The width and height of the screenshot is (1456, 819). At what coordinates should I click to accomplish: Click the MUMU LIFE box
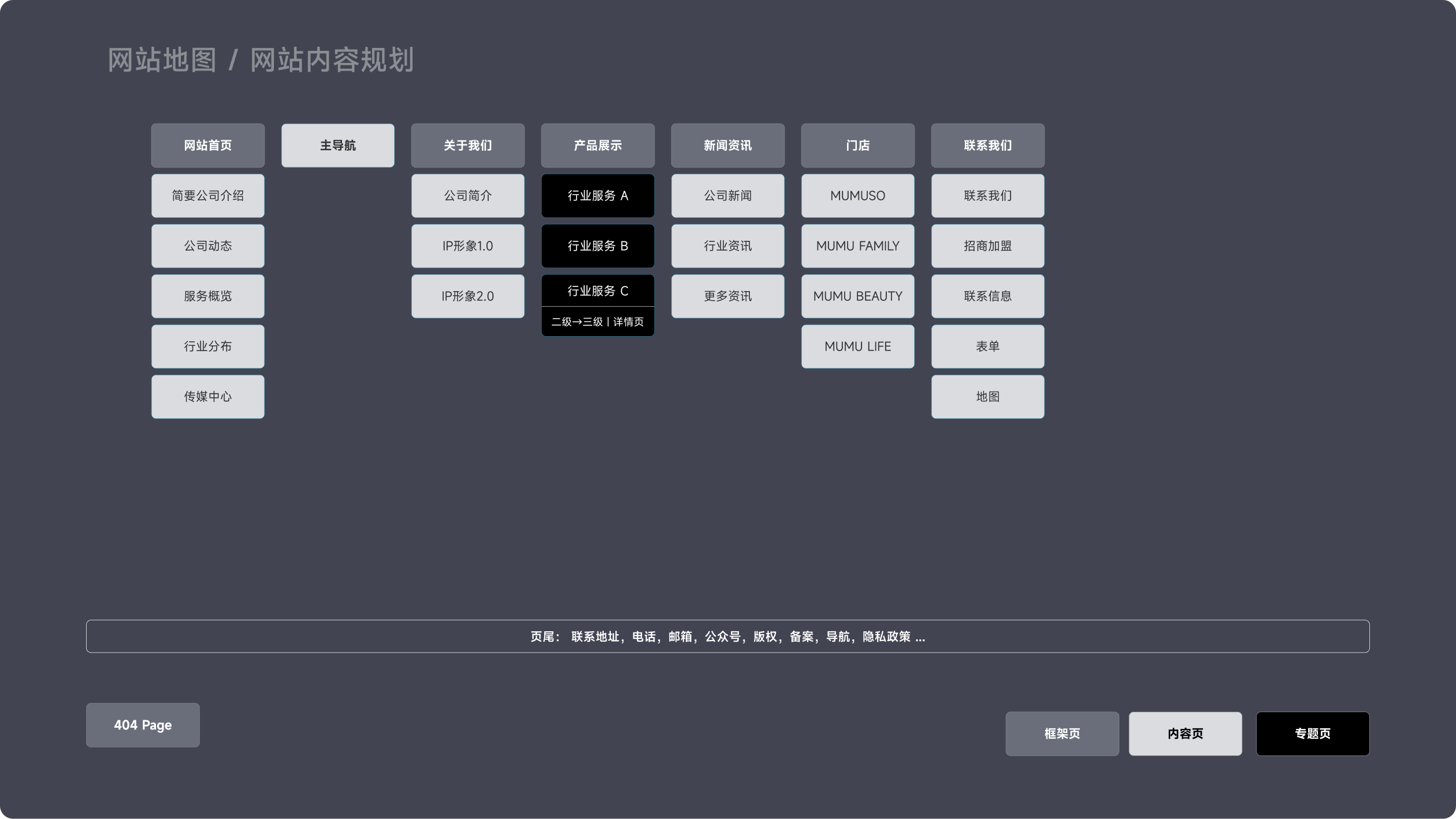pyautogui.click(x=857, y=347)
